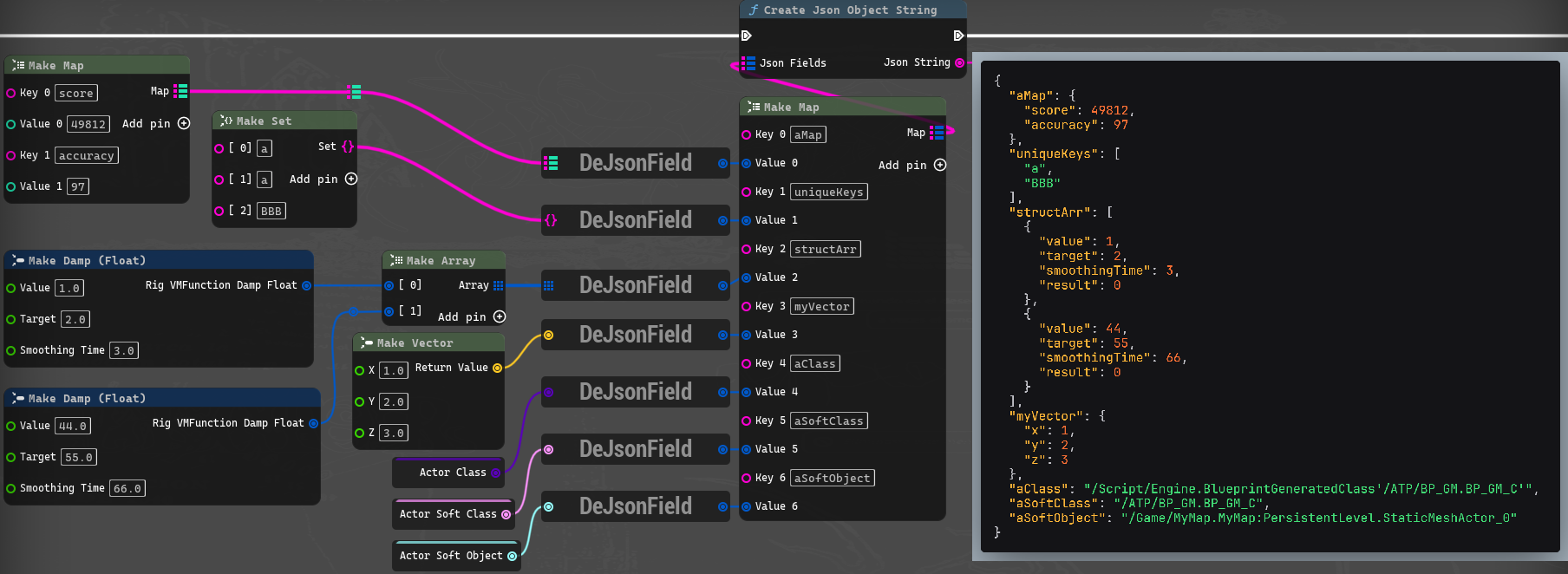Image resolution: width=1568 pixels, height=574 pixels.
Task: Click the Map output pin of the score Make Map node
Action: point(180,91)
